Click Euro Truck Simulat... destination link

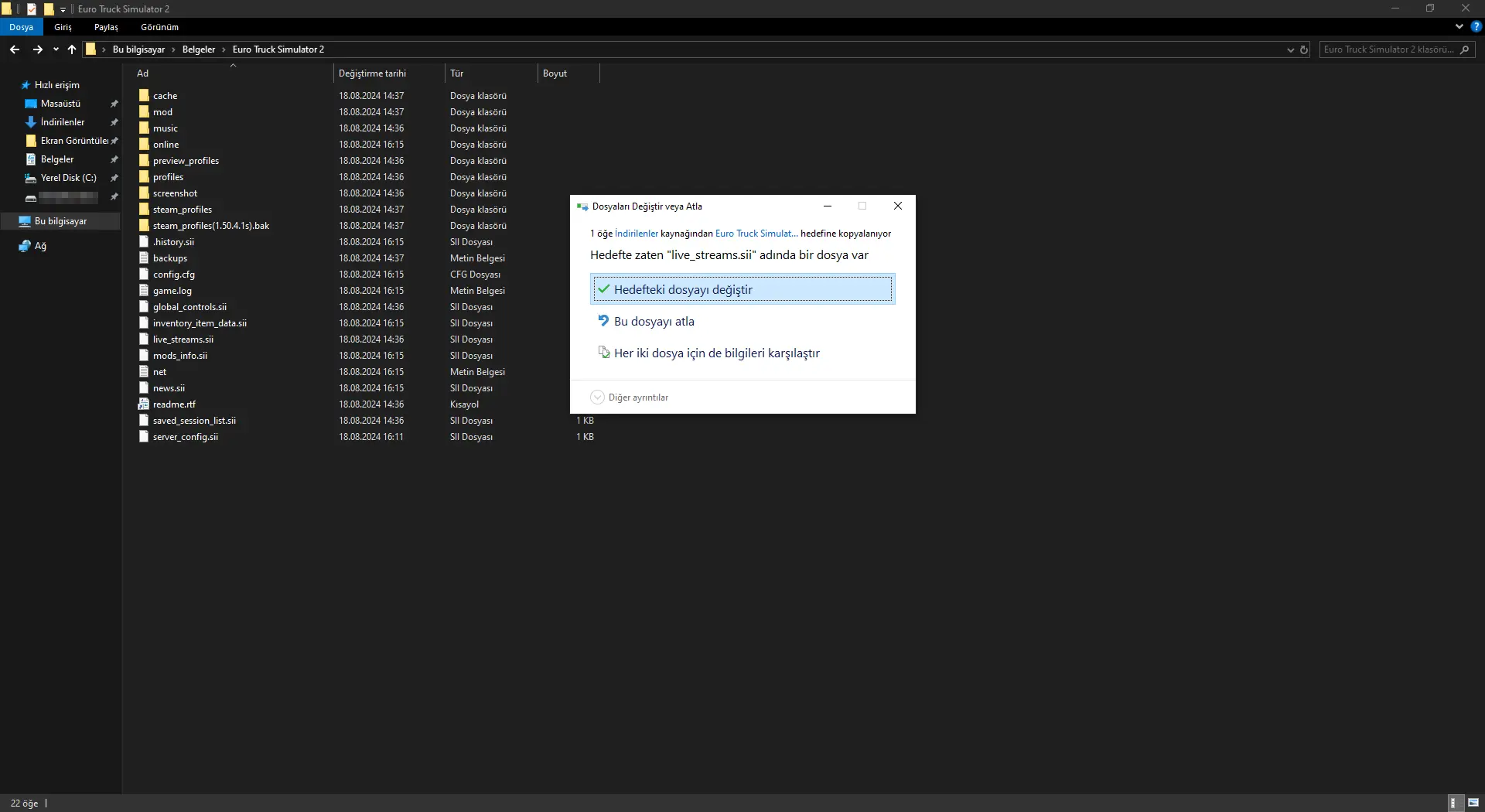pyautogui.click(x=756, y=234)
